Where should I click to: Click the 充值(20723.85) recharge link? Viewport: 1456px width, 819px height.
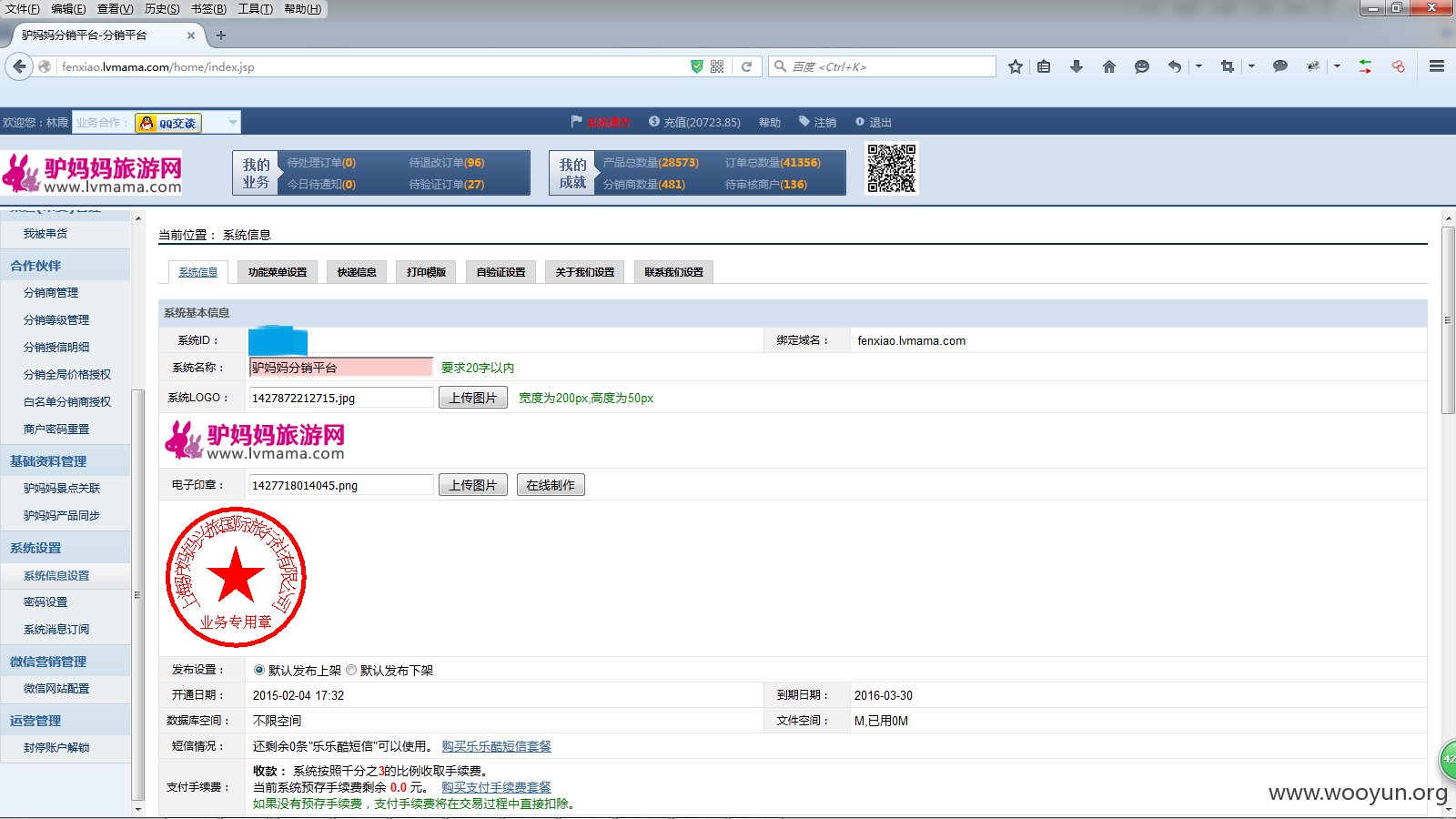coord(694,122)
